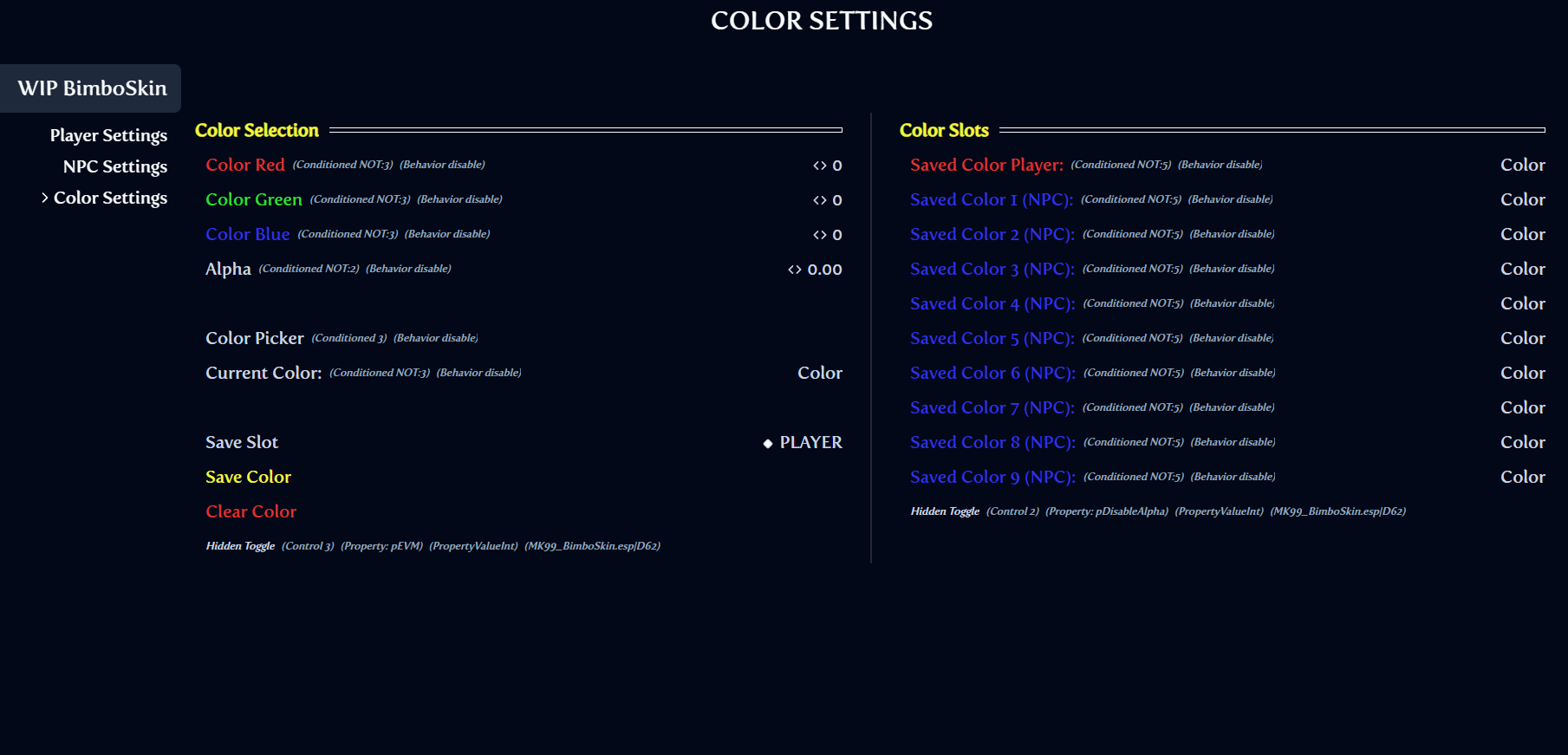Open Saved Color 2 (NPC) swatch

[1523, 234]
